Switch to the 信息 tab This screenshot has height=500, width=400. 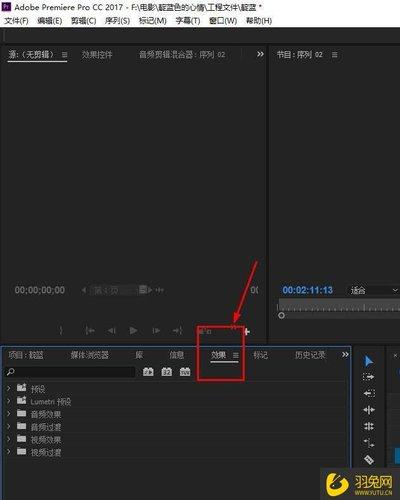pos(176,355)
